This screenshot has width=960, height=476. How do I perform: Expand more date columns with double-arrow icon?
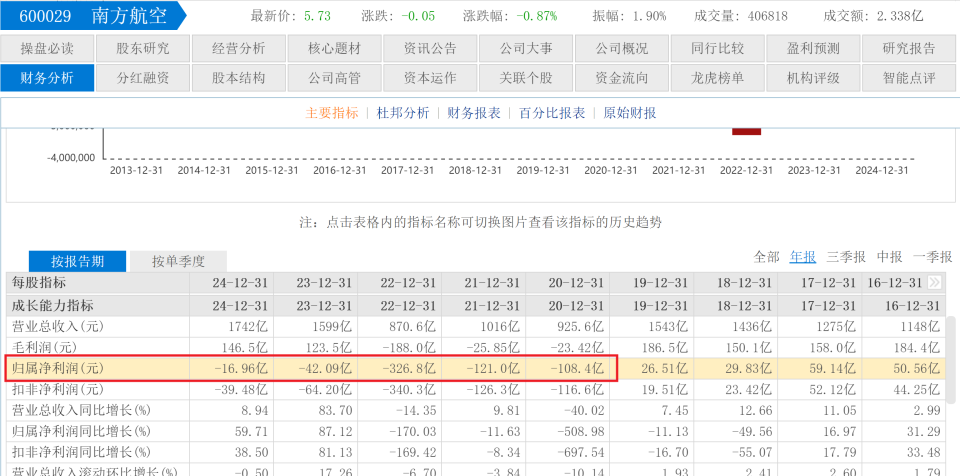coord(934,282)
